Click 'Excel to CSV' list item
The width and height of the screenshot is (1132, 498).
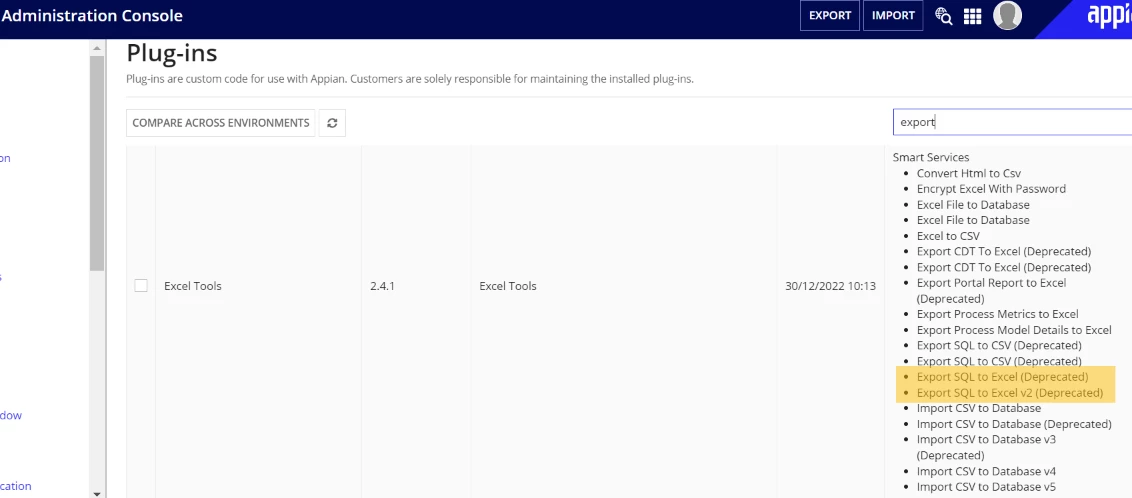948,236
